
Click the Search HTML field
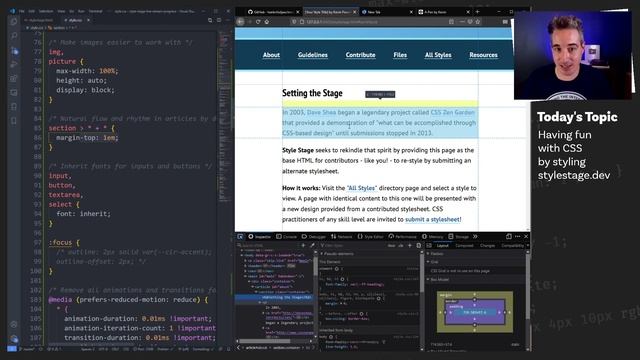tap(269, 245)
